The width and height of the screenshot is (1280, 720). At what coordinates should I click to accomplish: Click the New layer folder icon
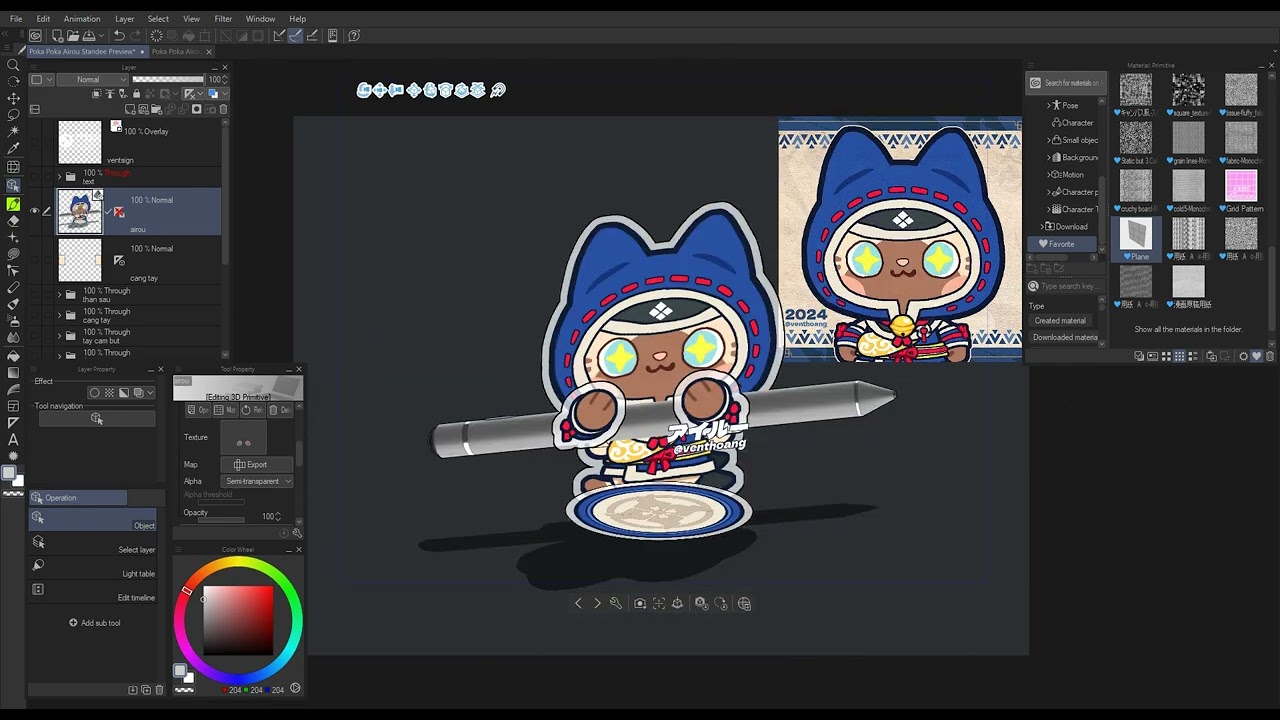157,109
